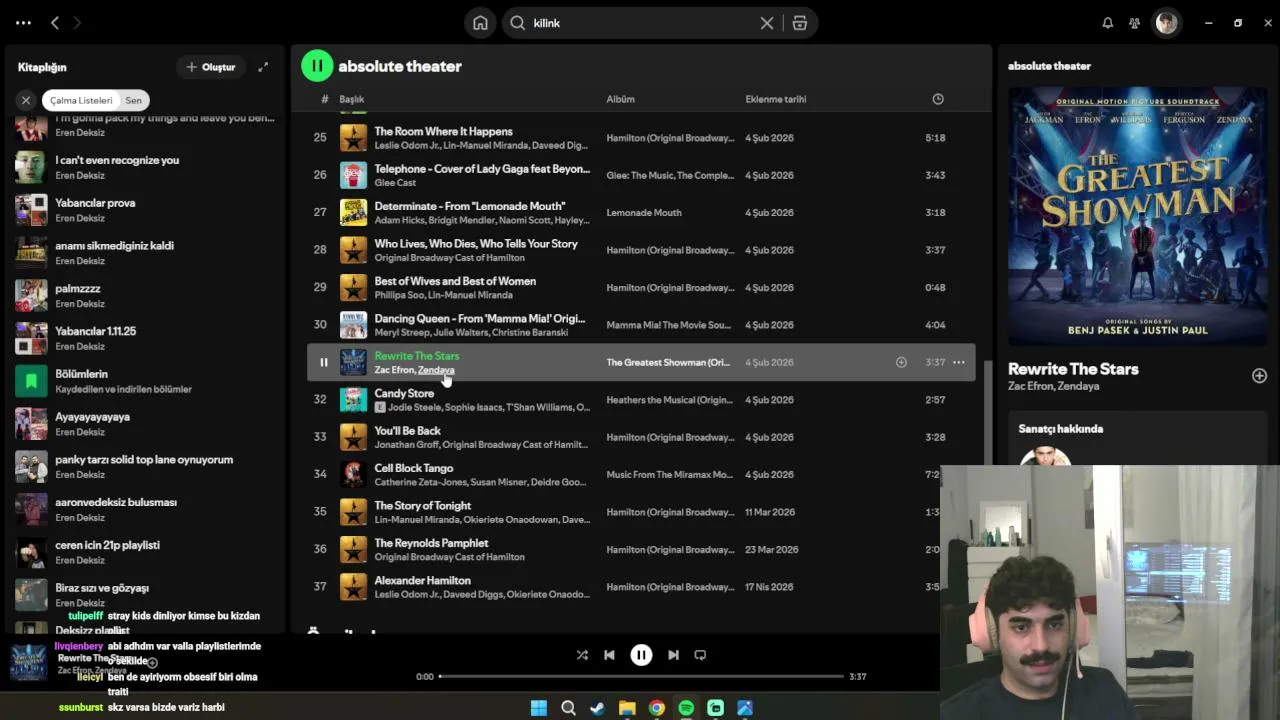The image size is (1280, 720).
Task: Skip to the next track
Action: coord(673,655)
